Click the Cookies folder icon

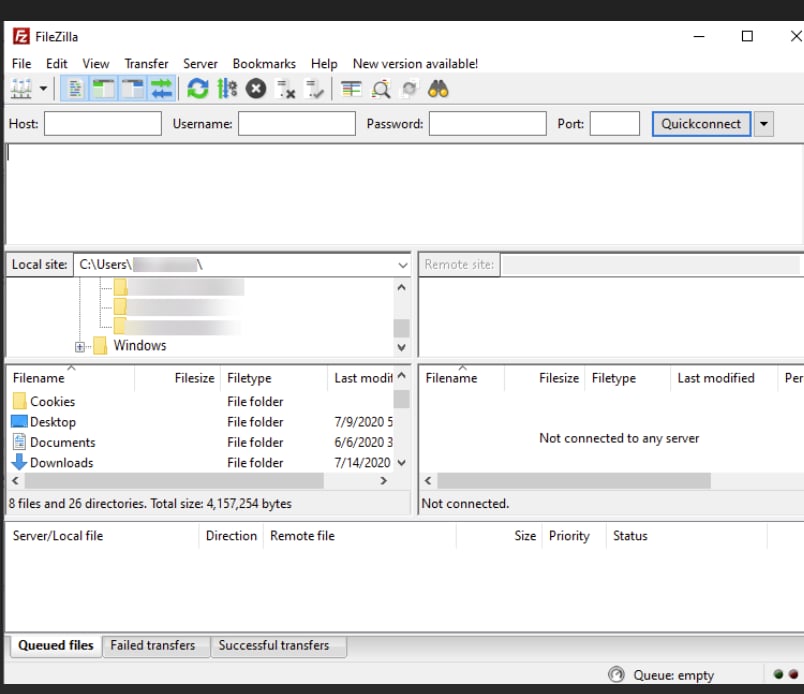[x=19, y=401]
